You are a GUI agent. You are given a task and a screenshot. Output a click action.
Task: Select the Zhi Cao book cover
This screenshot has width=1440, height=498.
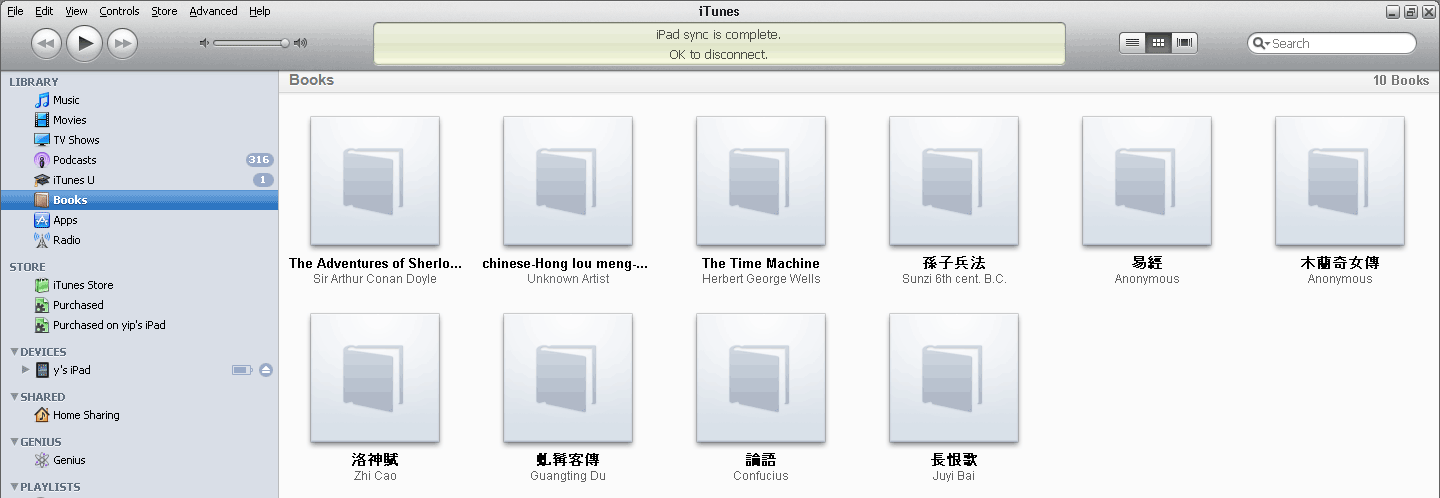tap(375, 378)
